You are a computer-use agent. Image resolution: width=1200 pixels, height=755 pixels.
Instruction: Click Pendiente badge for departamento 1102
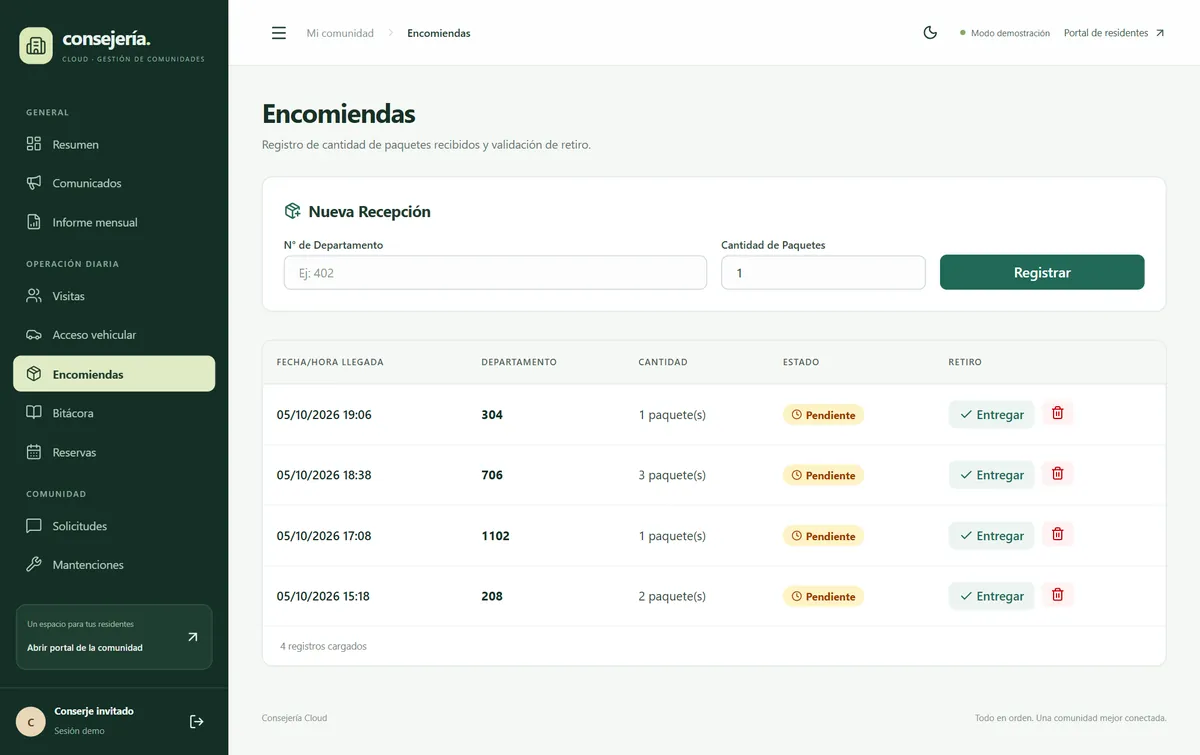(823, 536)
